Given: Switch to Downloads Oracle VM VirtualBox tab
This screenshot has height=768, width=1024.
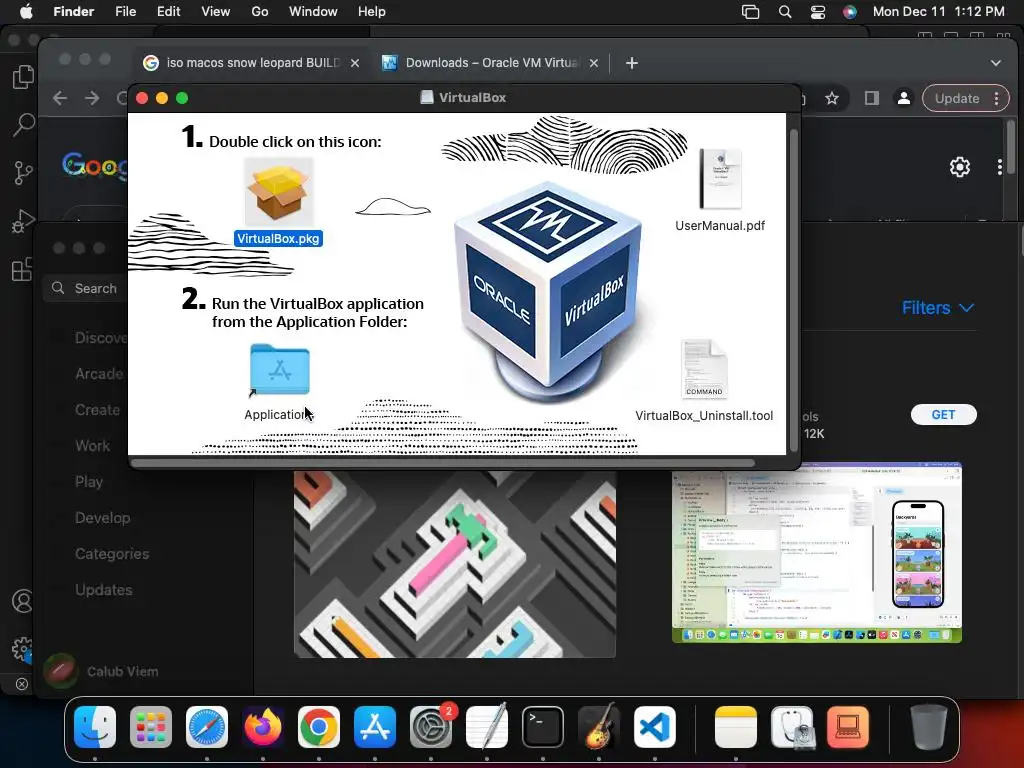Looking at the screenshot, I should coord(491,63).
